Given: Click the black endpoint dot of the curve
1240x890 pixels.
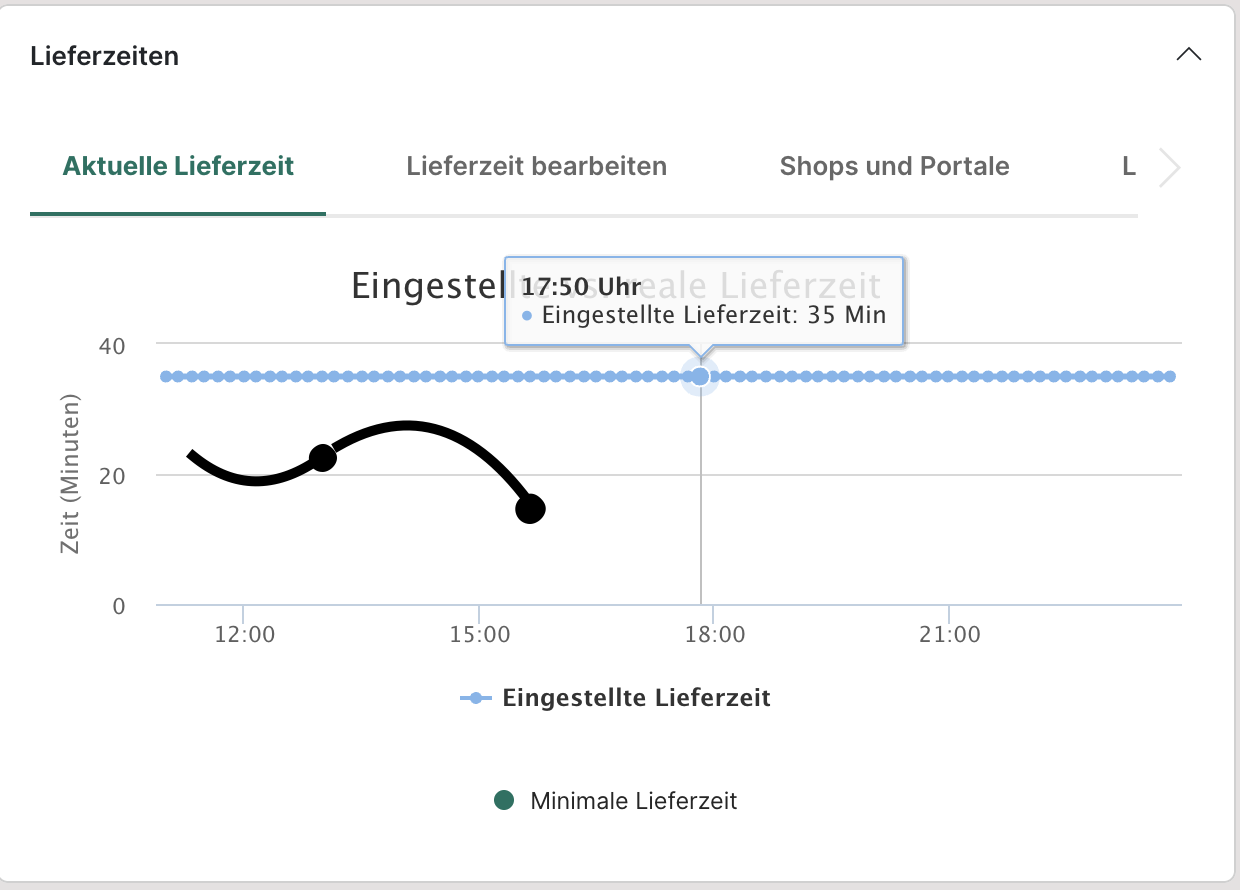Looking at the screenshot, I should tap(530, 509).
